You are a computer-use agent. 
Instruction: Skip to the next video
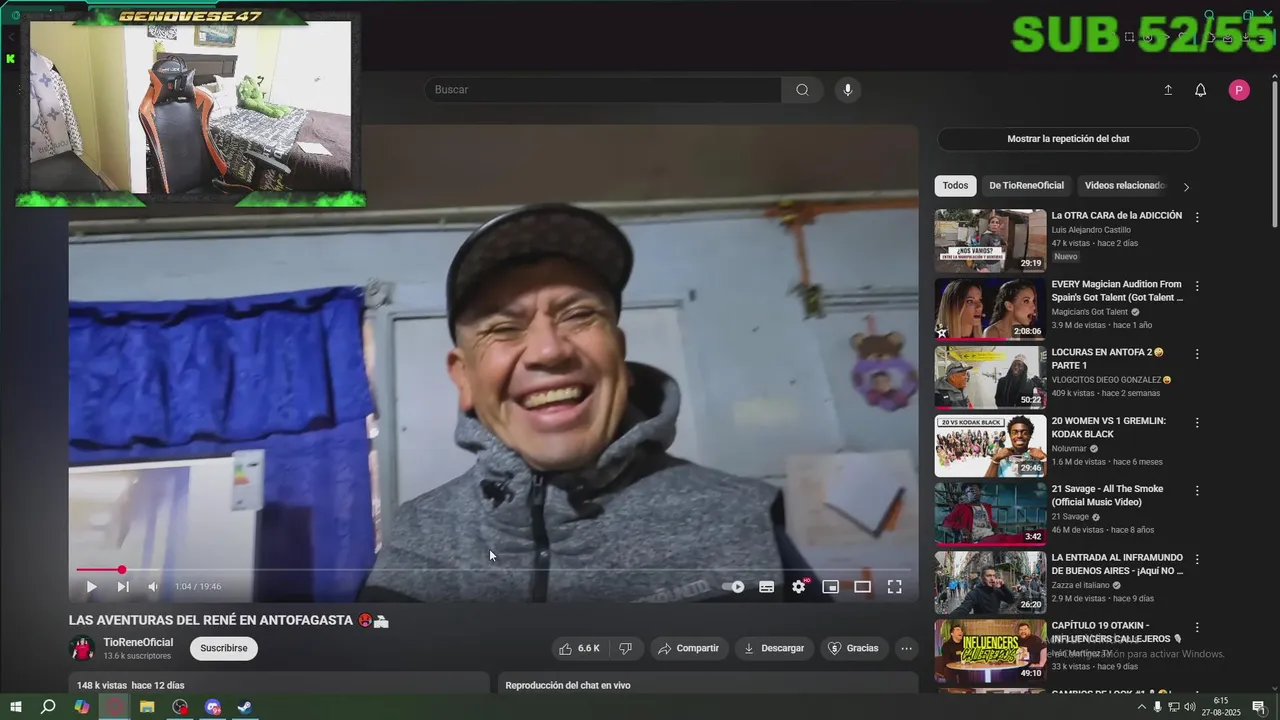click(x=123, y=587)
